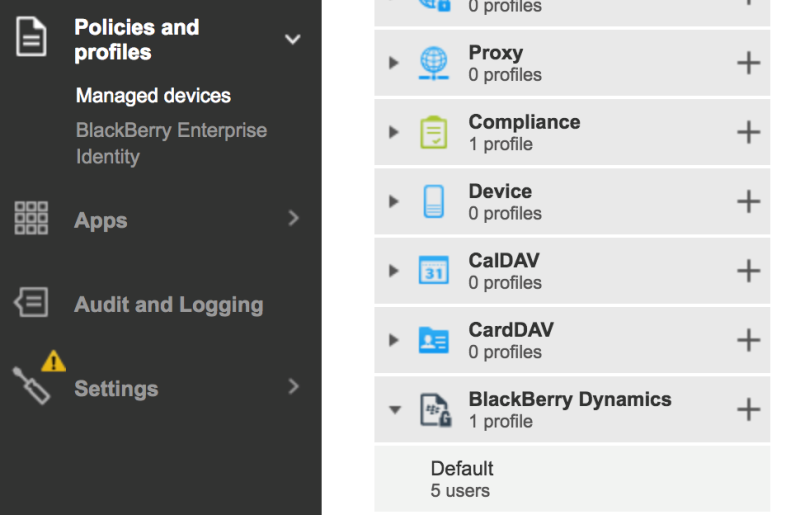Click the Apps grid icon

coord(31,218)
